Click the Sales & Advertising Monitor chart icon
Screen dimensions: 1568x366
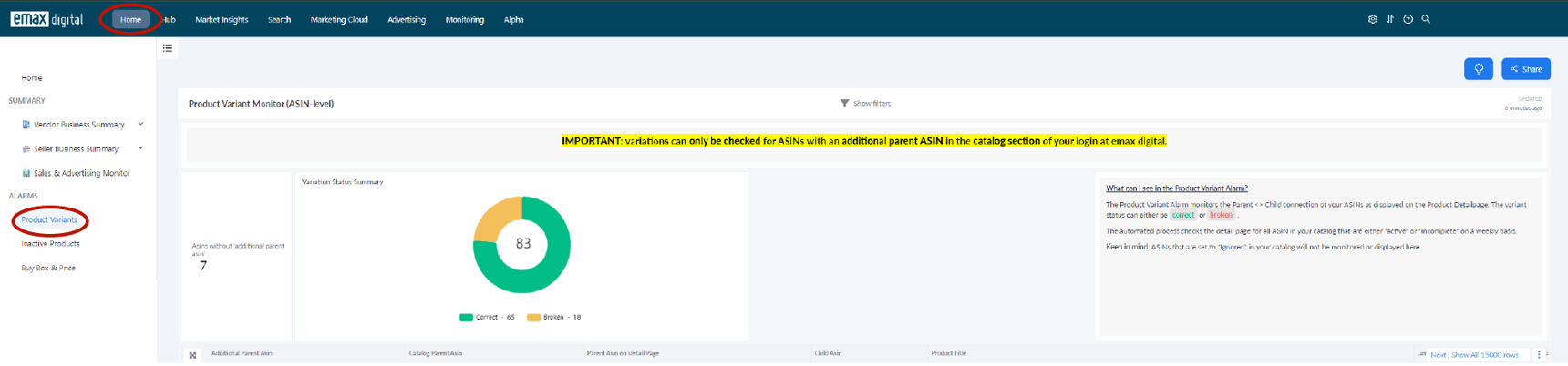26,173
